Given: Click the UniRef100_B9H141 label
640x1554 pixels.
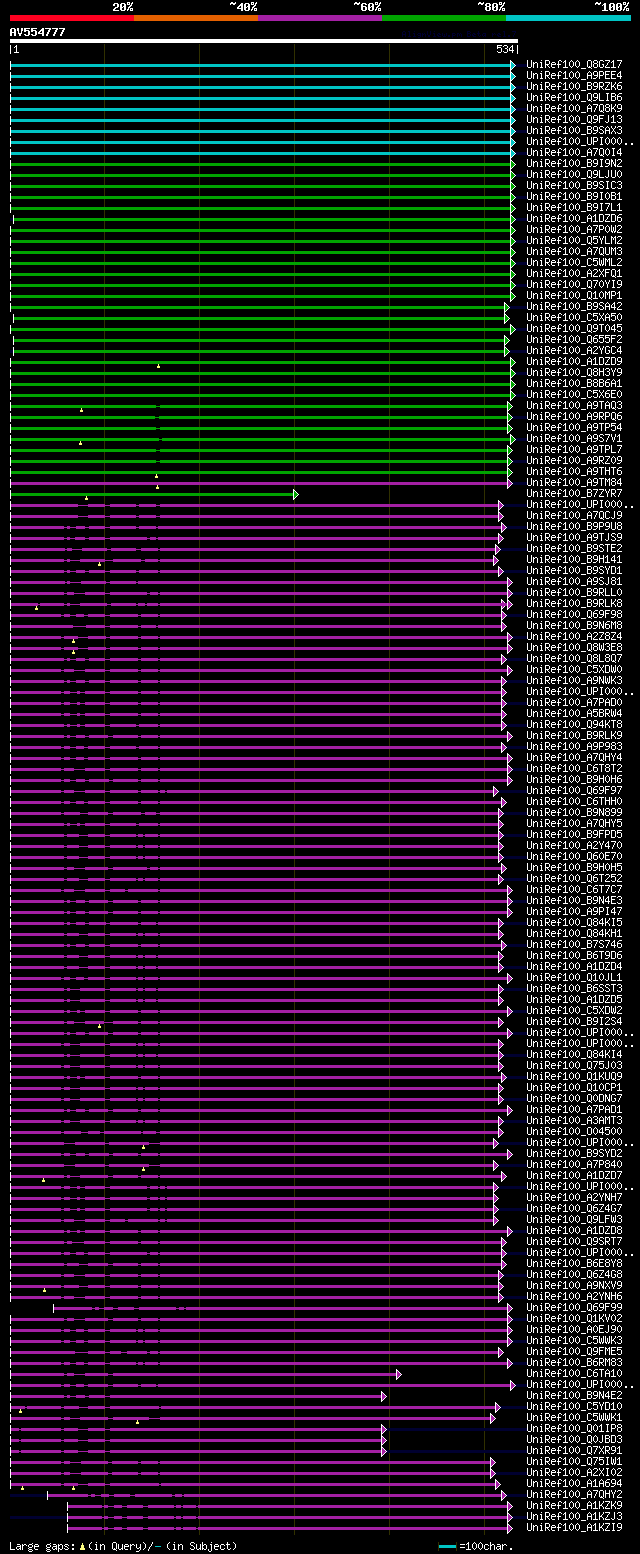Looking at the screenshot, I should [574, 559].
